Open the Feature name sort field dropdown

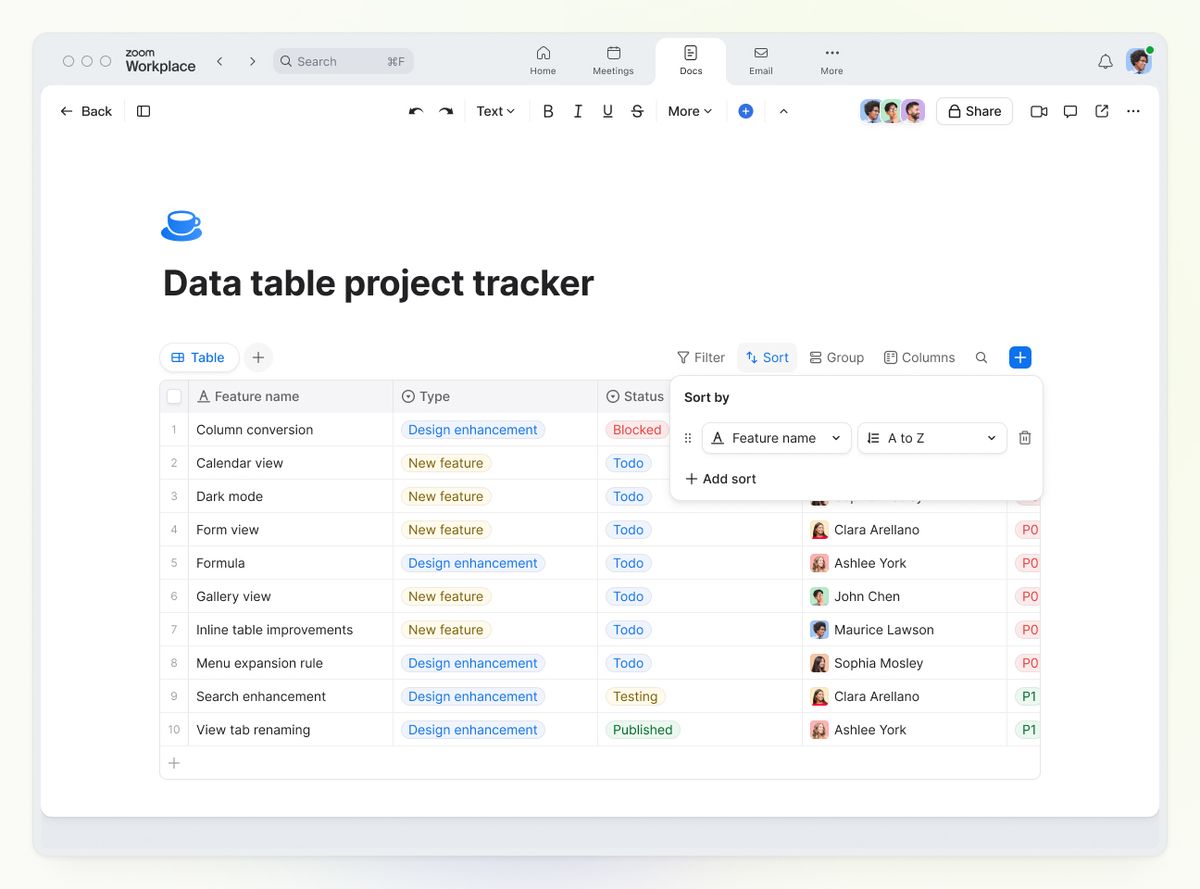775,437
